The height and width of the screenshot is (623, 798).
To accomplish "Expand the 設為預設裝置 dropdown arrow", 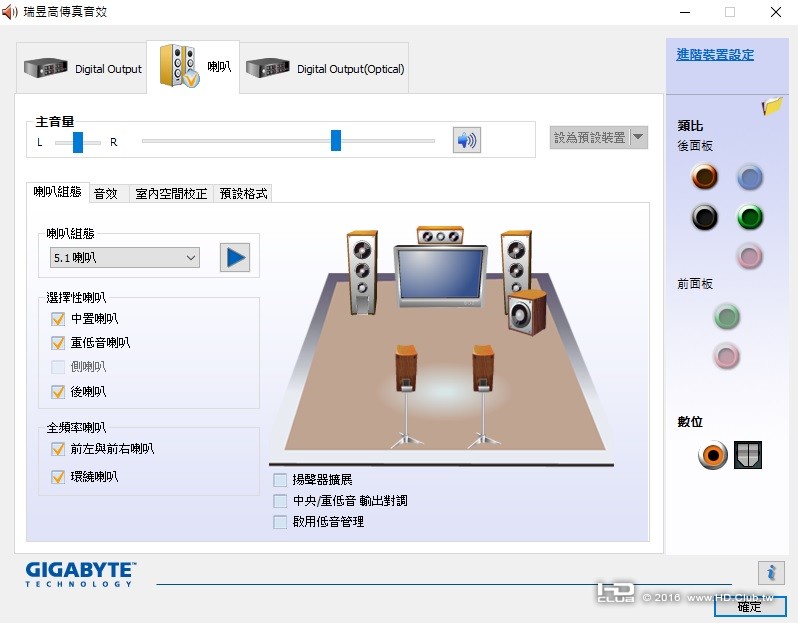I will (x=638, y=137).
